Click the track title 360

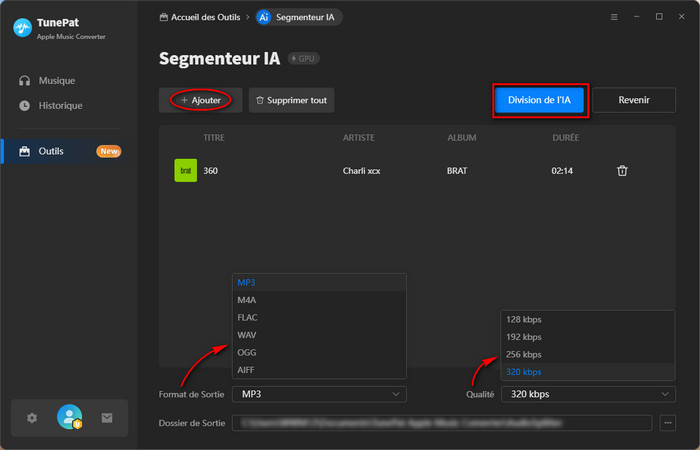tap(211, 171)
